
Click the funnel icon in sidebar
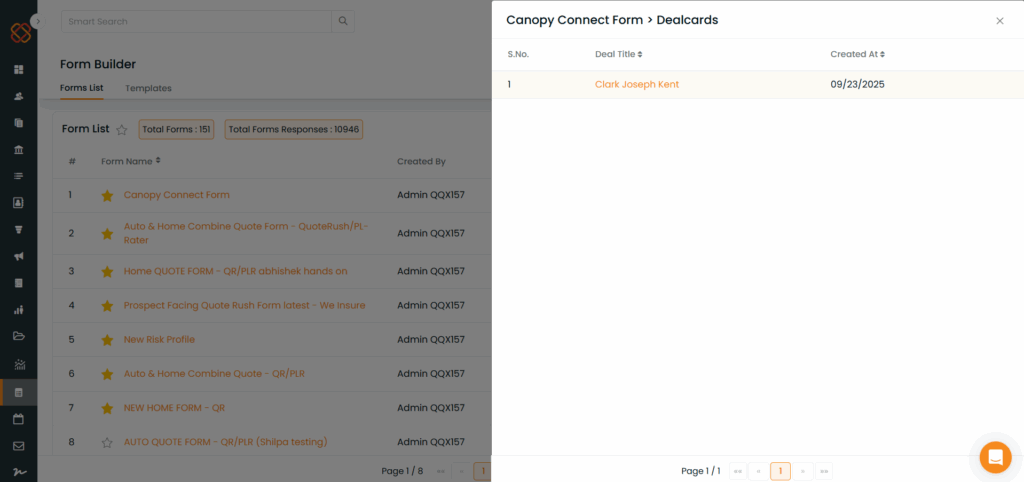[x=18, y=229]
